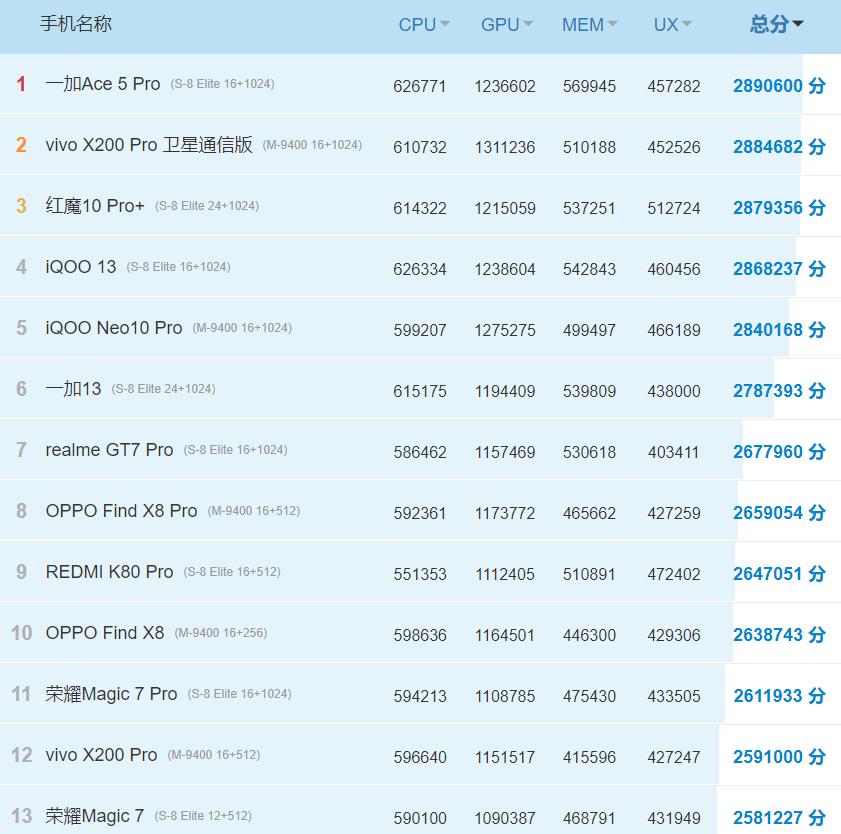Click rank 1 number badge
841x834 pixels.
point(21,85)
